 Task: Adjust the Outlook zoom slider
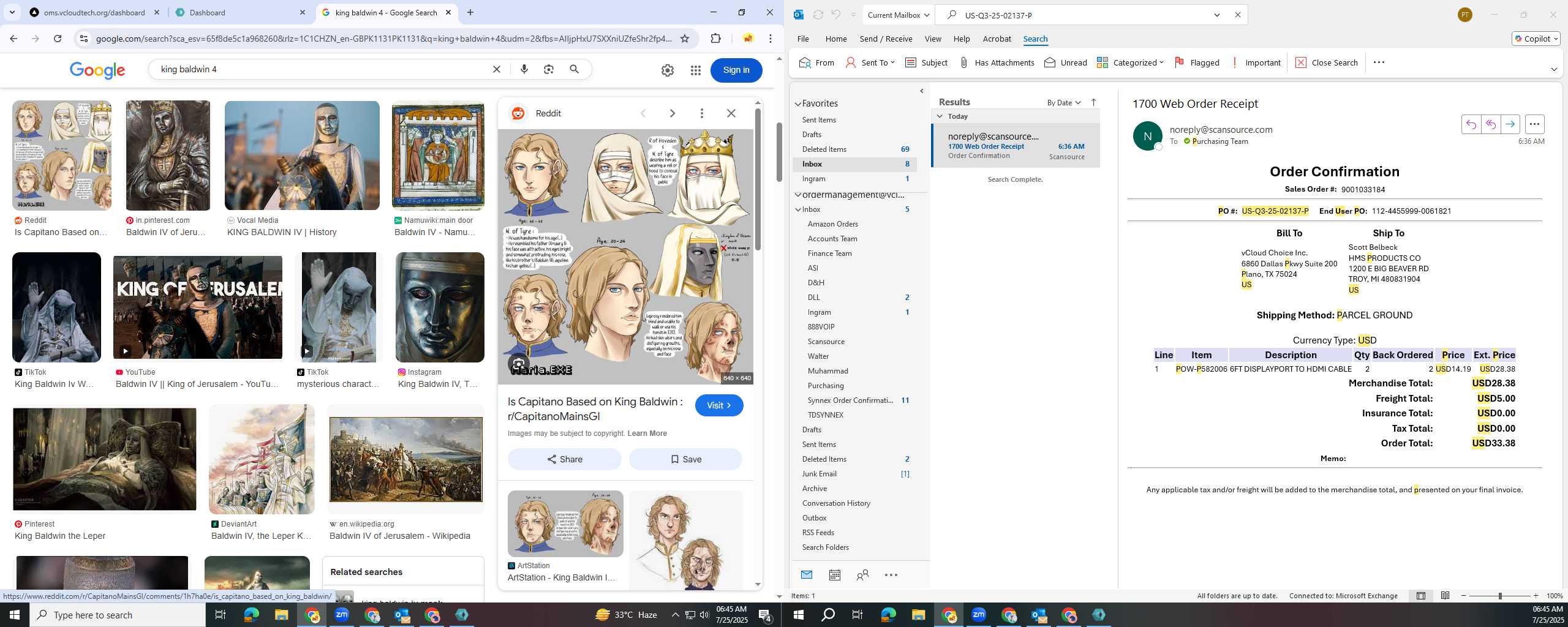pos(1500,596)
